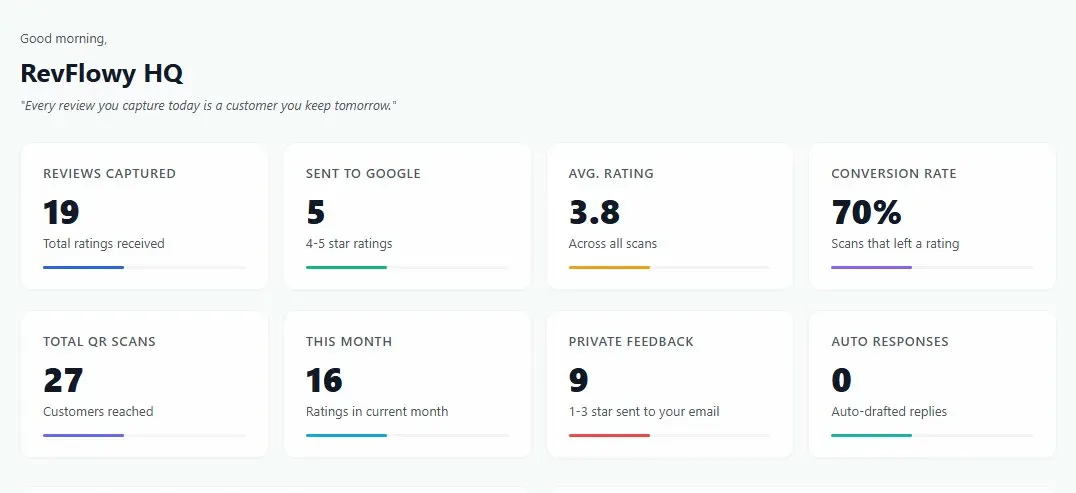This screenshot has width=1076, height=493.
Task: Open the Avg. Rating card
Action: 670,216
